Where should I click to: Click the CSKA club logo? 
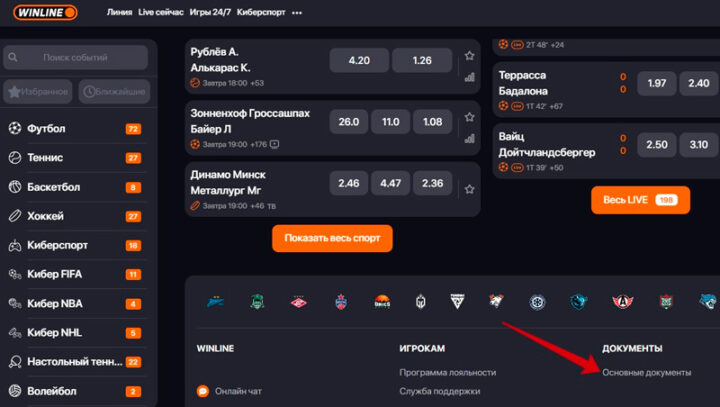(340, 301)
